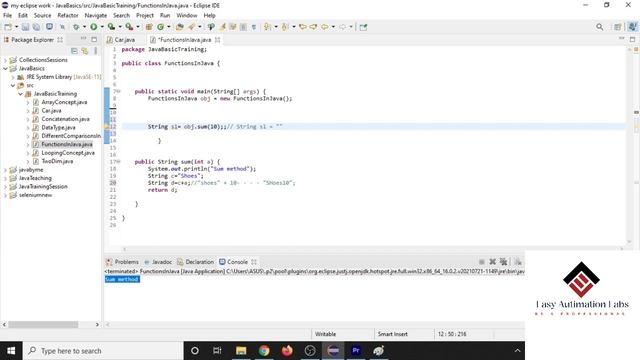This screenshot has width=640, height=360.
Task: Click the Debug bug icon
Action: pyautogui.click(x=76, y=27)
